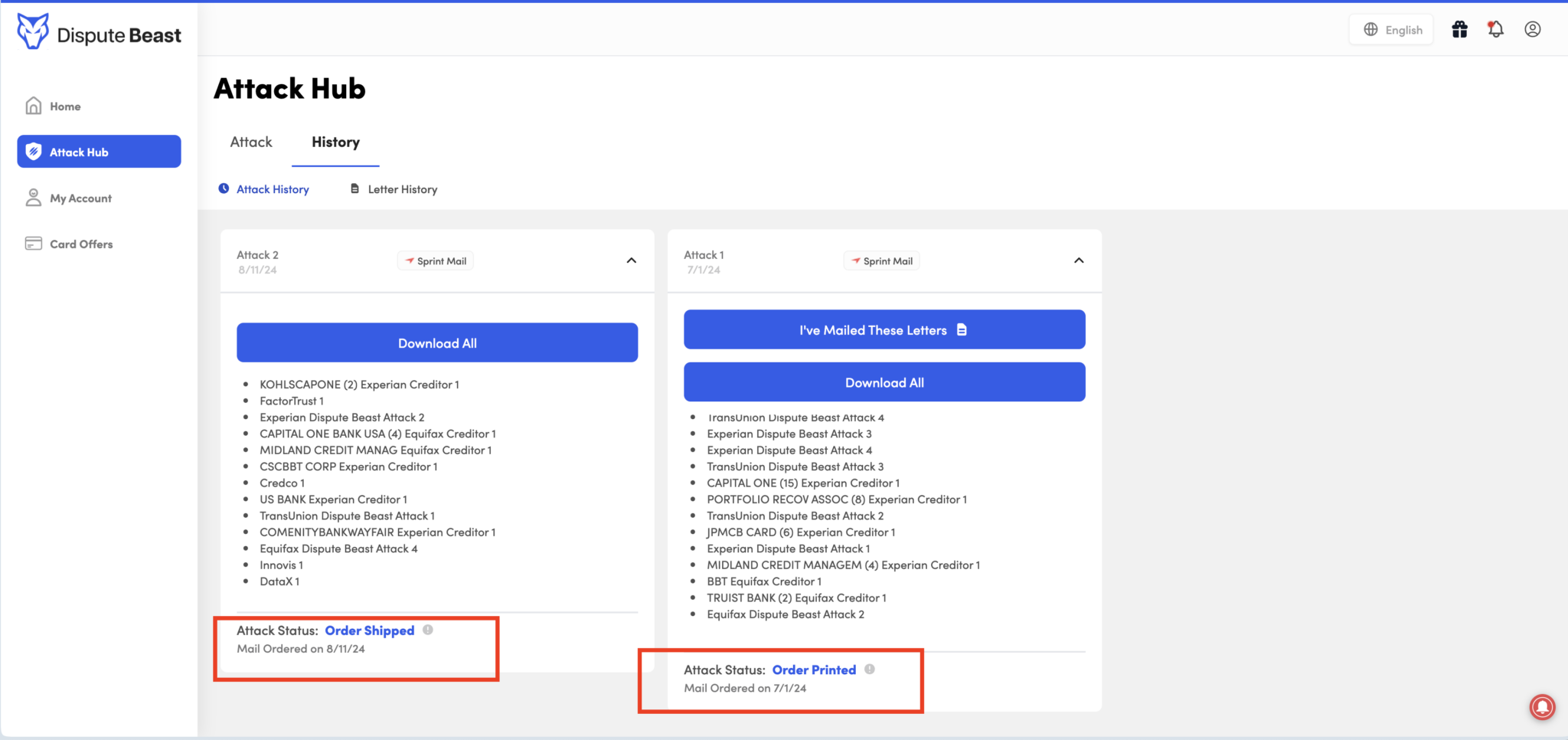Click the floating red bell at bottom right

pyautogui.click(x=1542, y=707)
